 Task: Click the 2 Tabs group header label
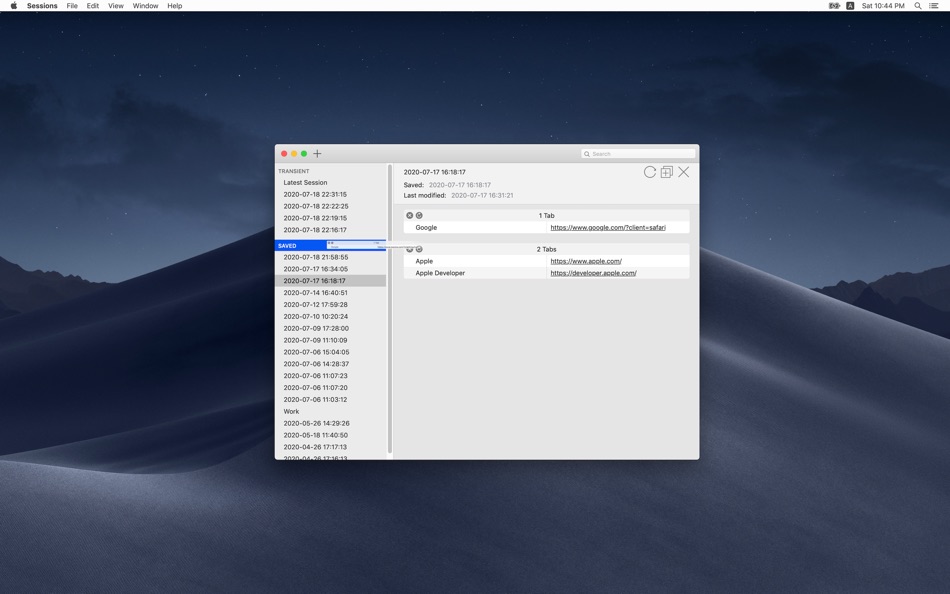point(546,249)
